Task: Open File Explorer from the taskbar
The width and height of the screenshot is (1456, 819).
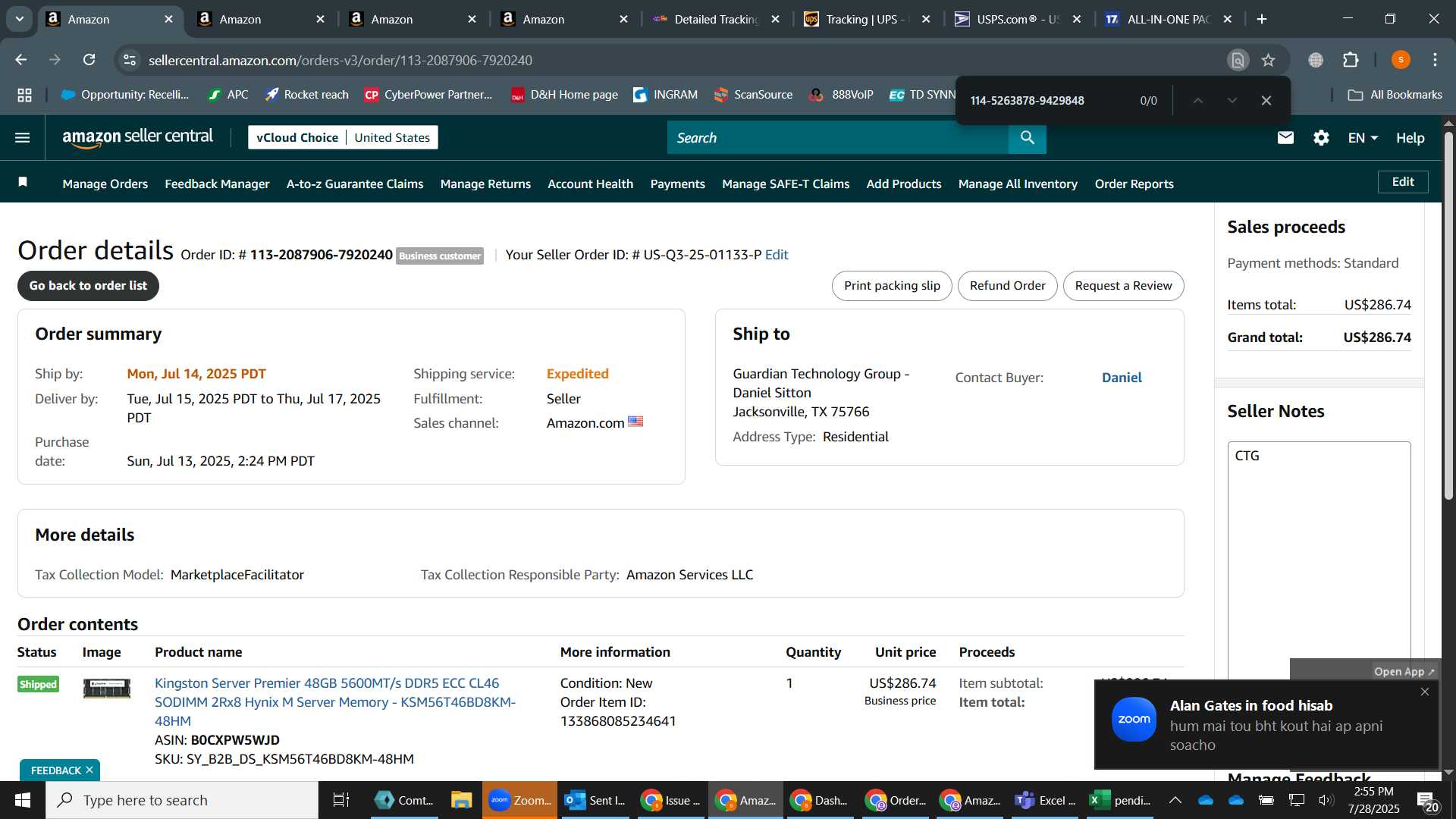Action: click(461, 800)
